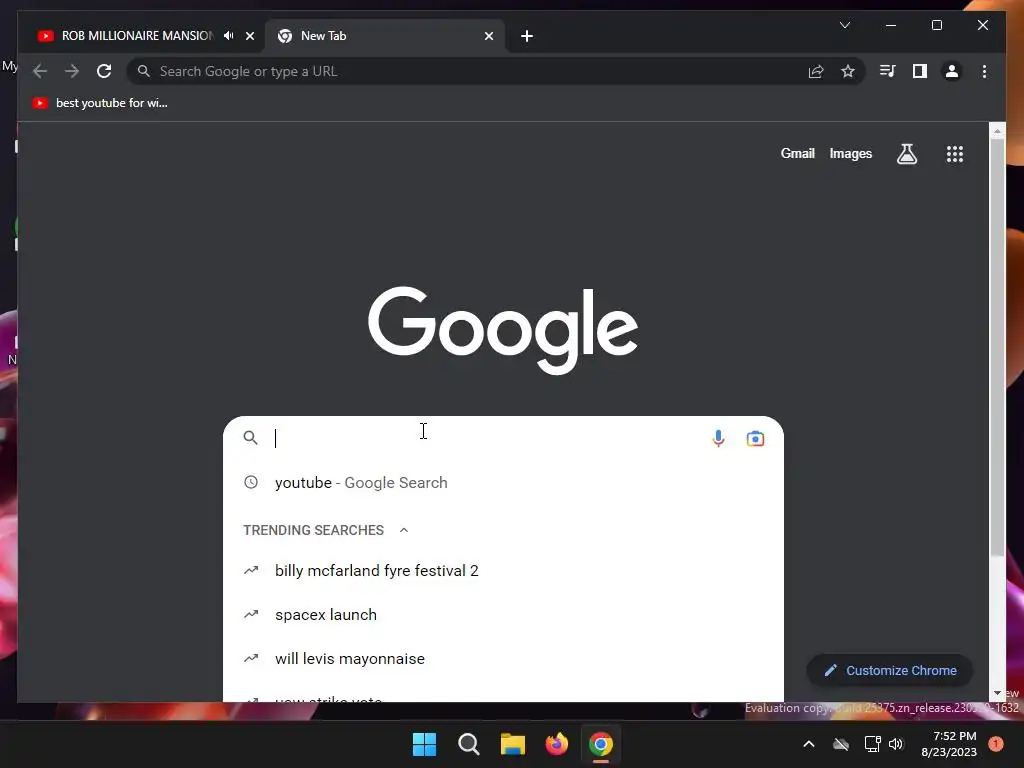This screenshot has height=768, width=1024.
Task: Open a new tab with plus button
Action: coord(527,36)
